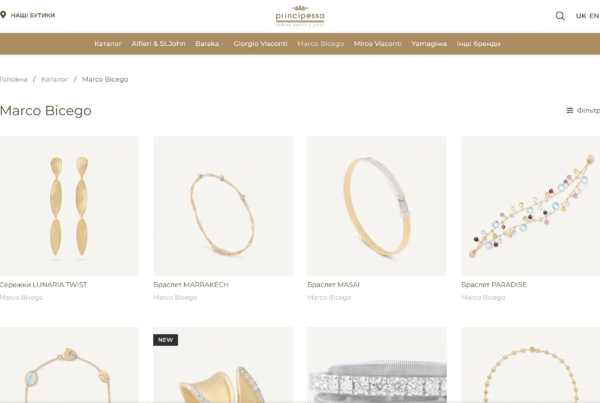Switch language to UK
Viewport: 600px width, 403px height.
581,16
